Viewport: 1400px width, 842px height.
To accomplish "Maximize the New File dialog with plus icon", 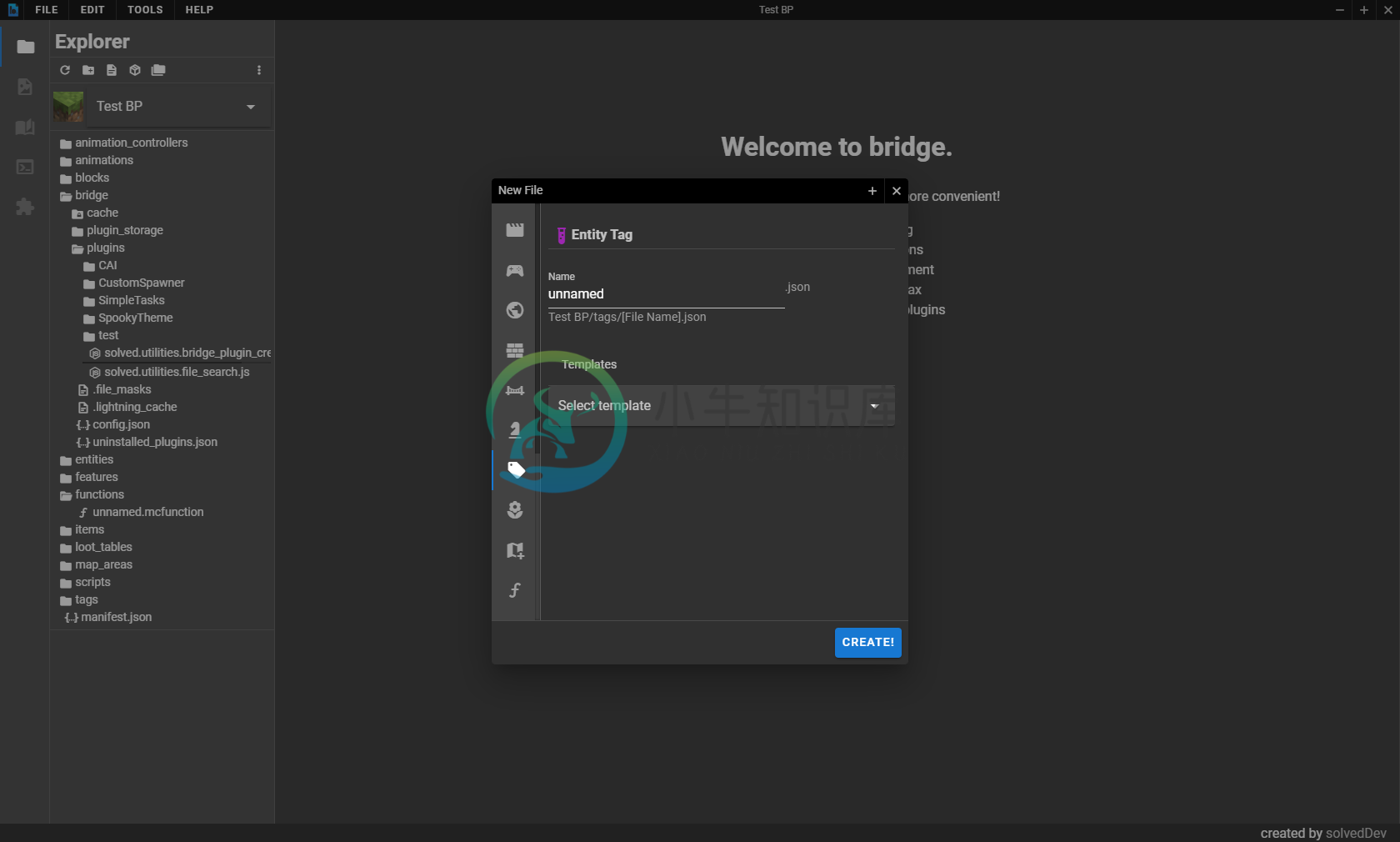I will [872, 191].
